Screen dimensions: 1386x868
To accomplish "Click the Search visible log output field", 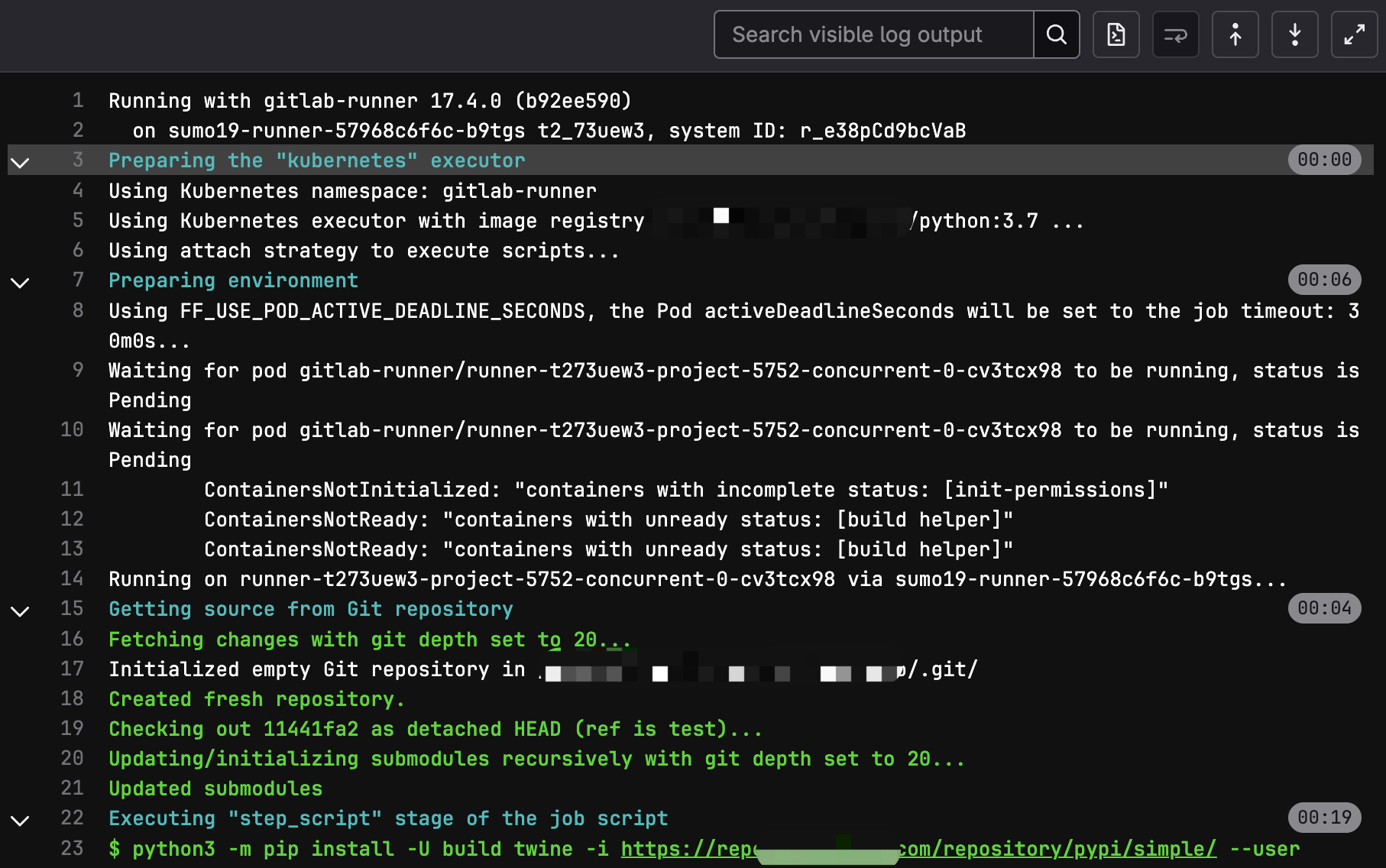I will 873,34.
